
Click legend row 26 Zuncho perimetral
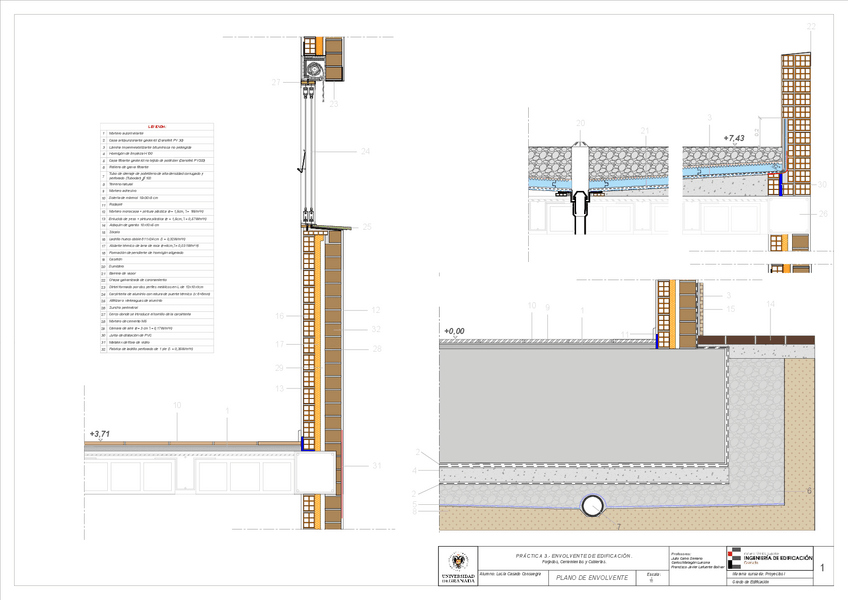click(157, 307)
